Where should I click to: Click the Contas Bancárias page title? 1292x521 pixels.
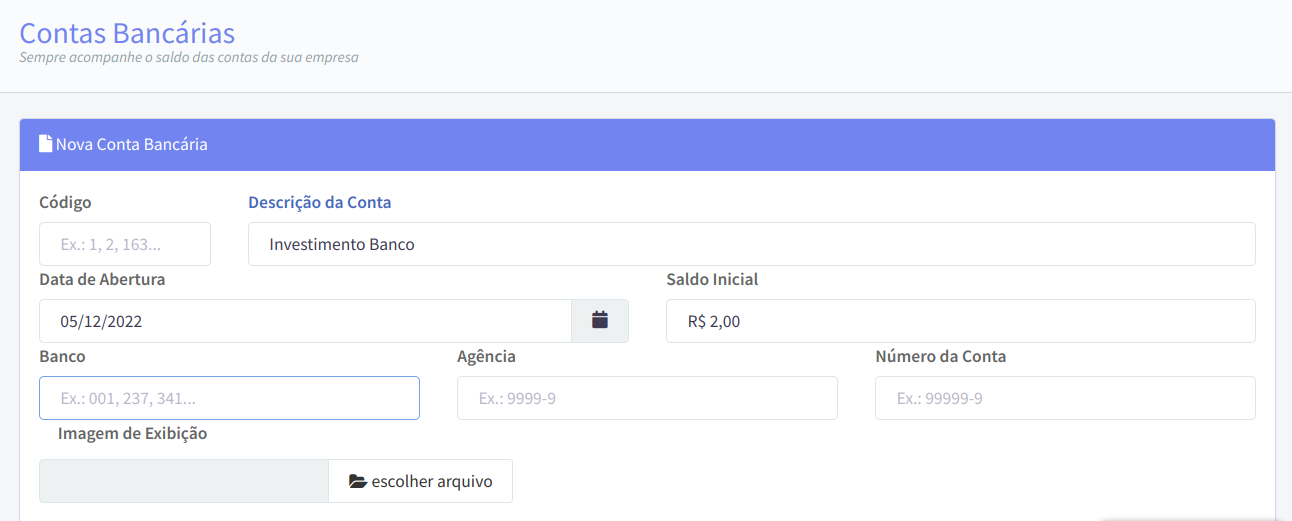(x=127, y=32)
